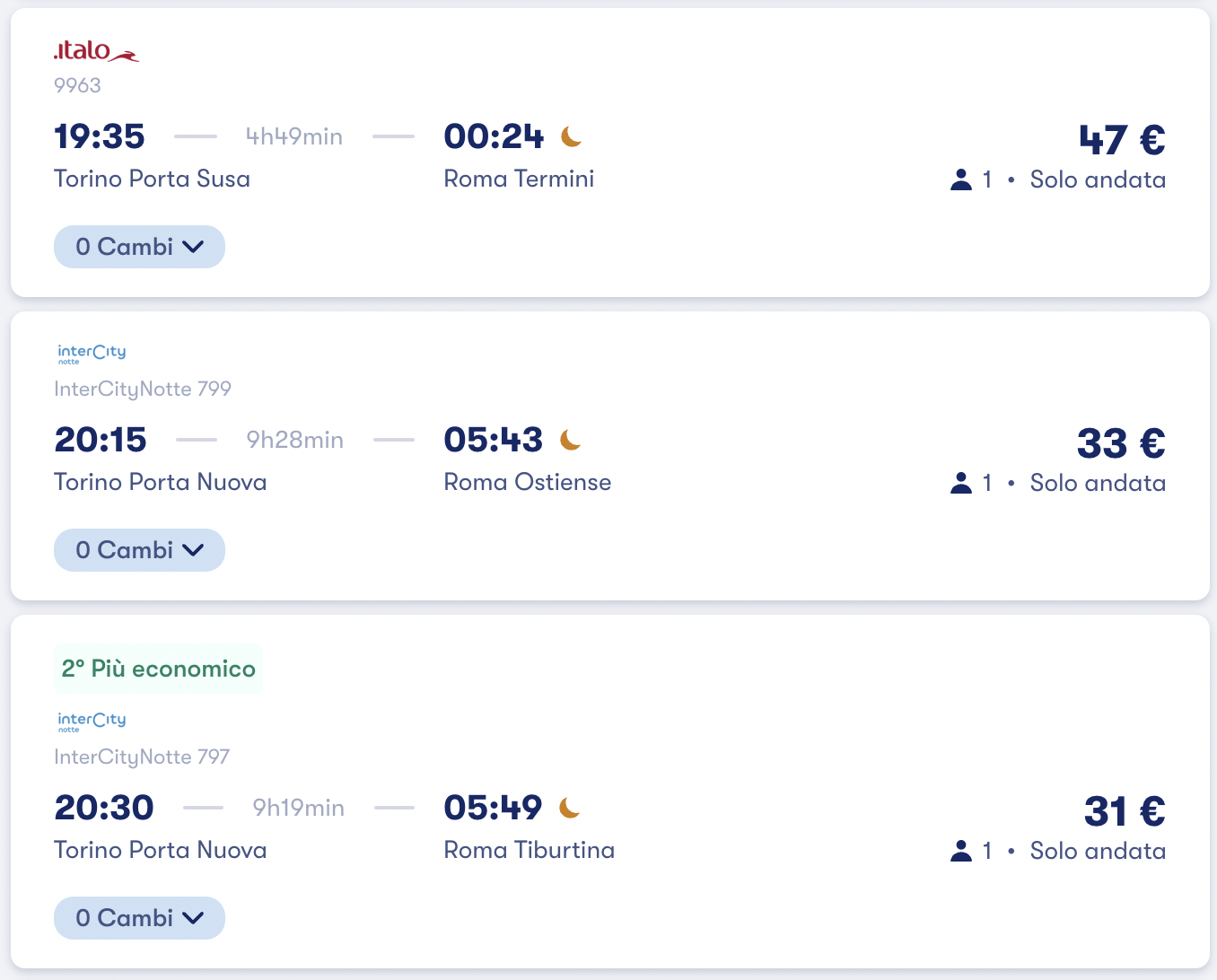Click the 19:35 Torino Porta Susa departure
Screen dimensions: 1217x980
click(100, 136)
